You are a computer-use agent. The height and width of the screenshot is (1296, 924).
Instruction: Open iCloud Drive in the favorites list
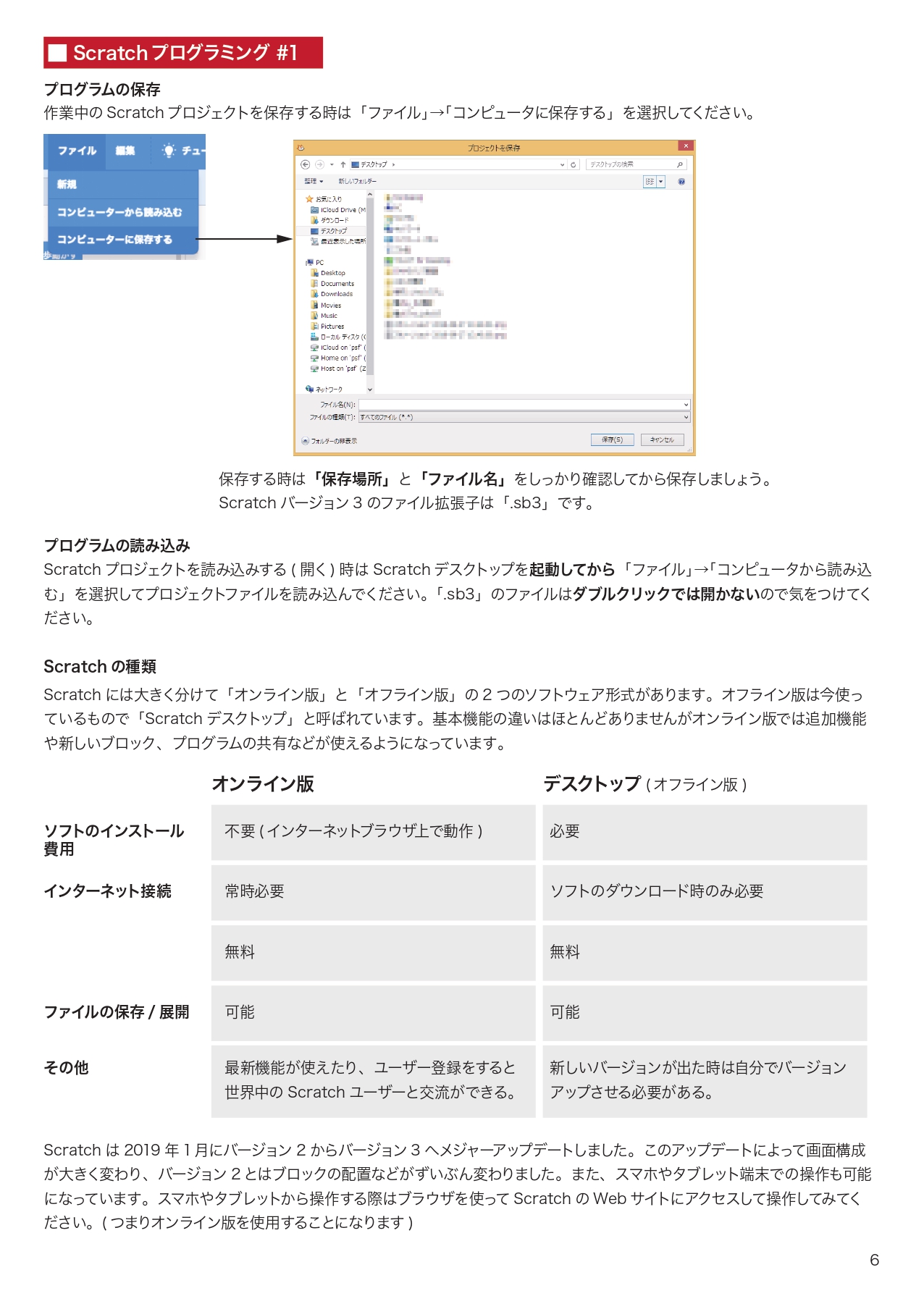(x=338, y=210)
